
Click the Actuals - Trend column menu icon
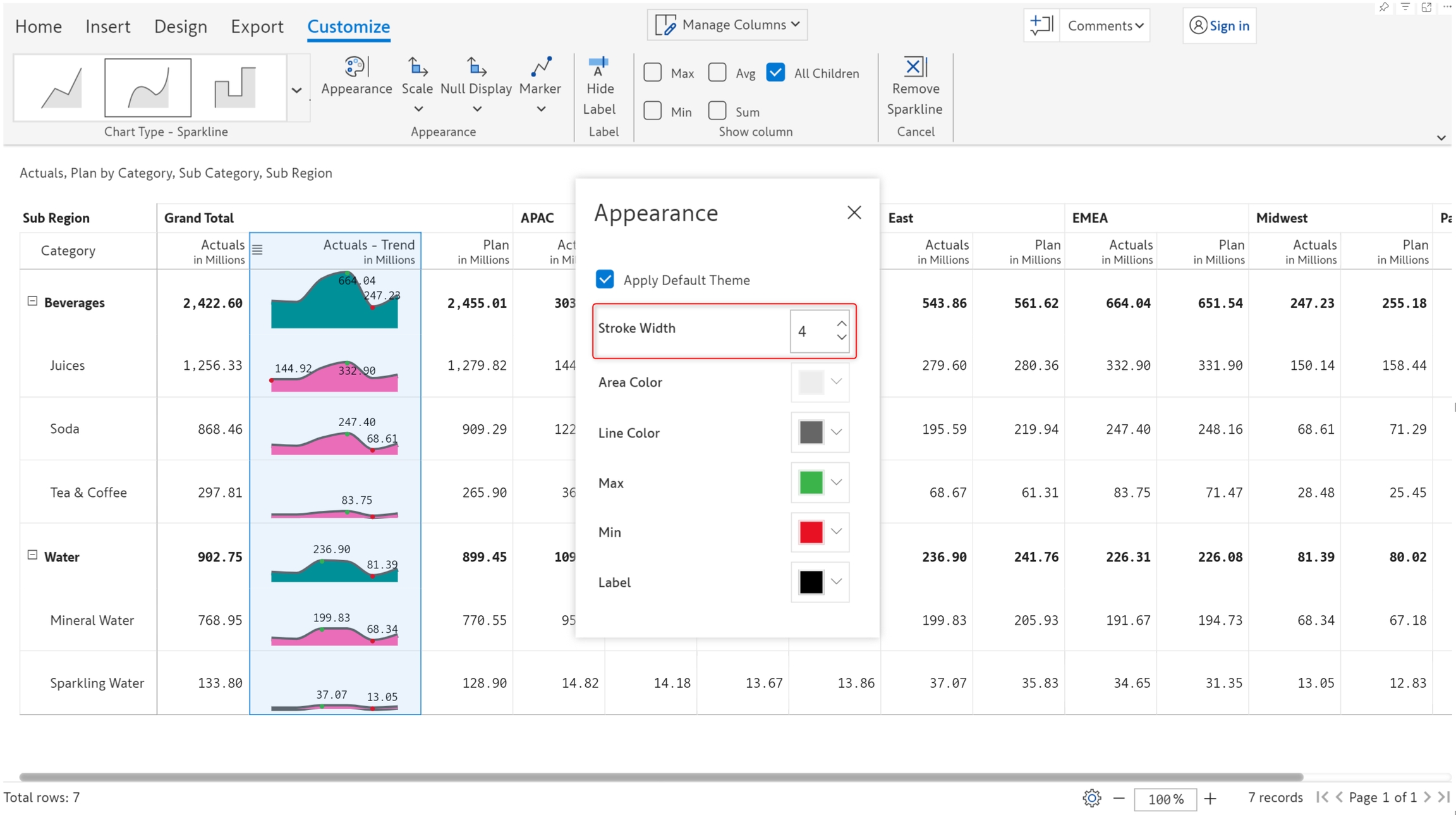[x=257, y=250]
